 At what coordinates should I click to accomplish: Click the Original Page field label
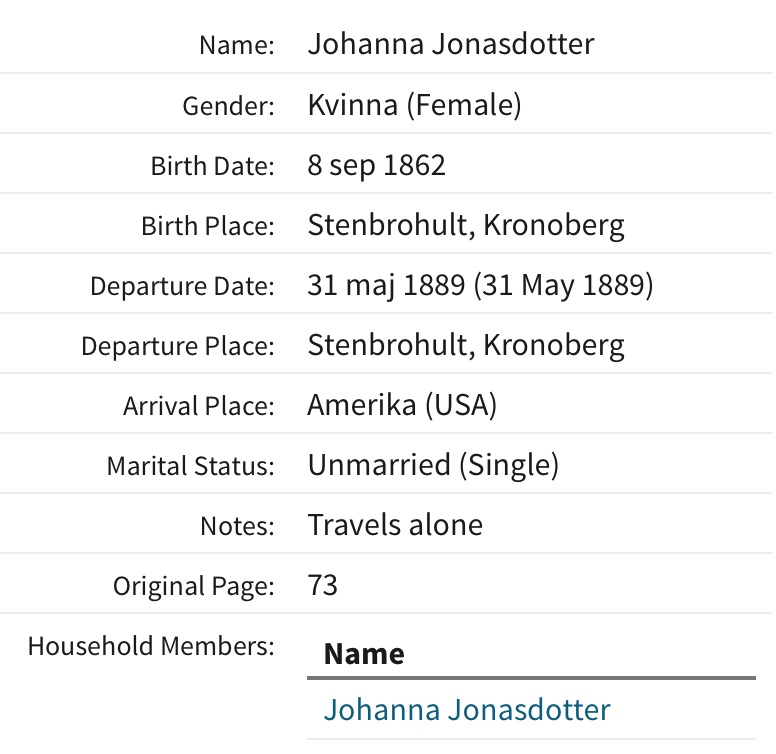(193, 586)
